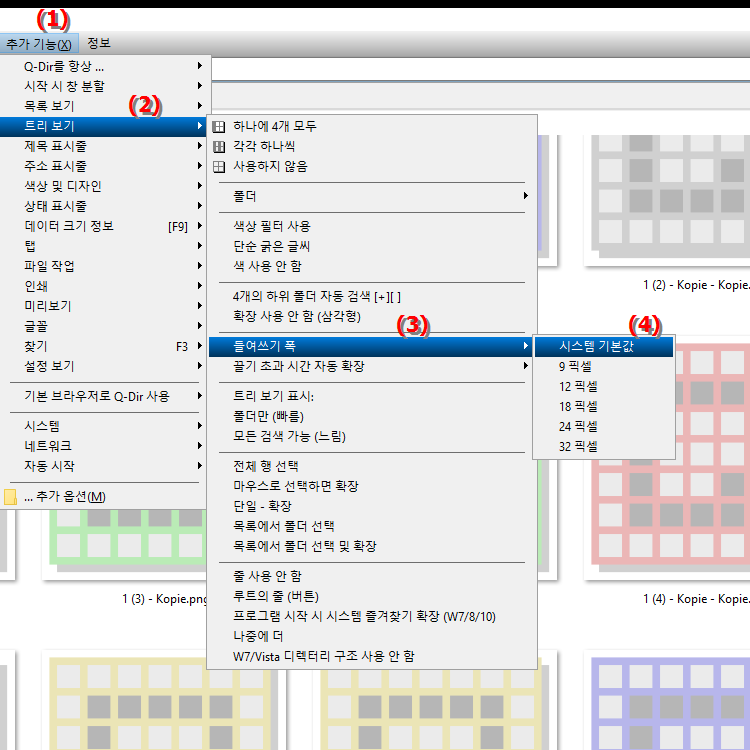The image size is (750, 750).
Task: Click the yellow folder icon for 추가 옵션
Action: coord(10,497)
